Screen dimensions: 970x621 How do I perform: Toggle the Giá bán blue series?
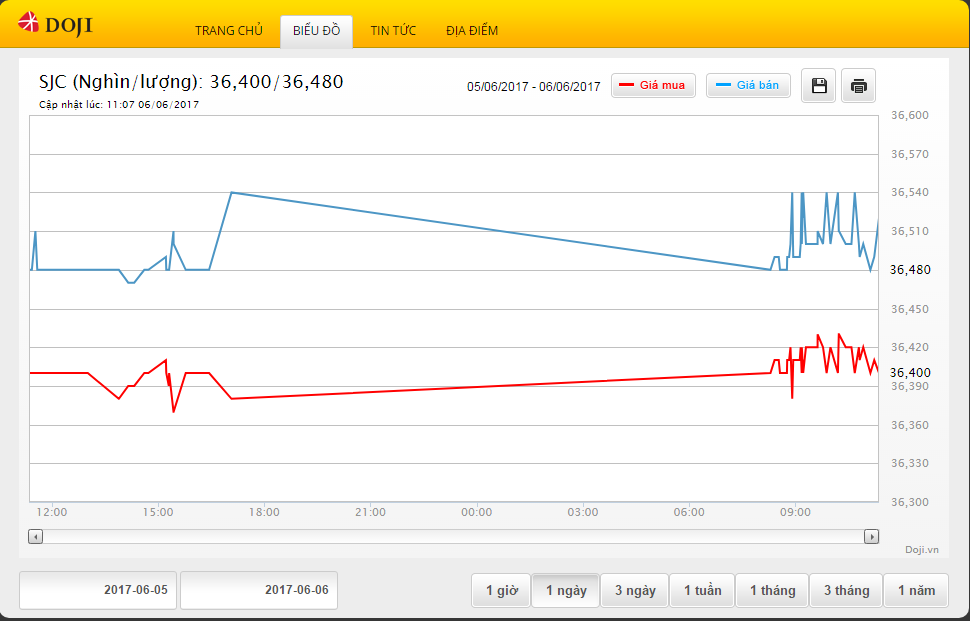coord(748,85)
